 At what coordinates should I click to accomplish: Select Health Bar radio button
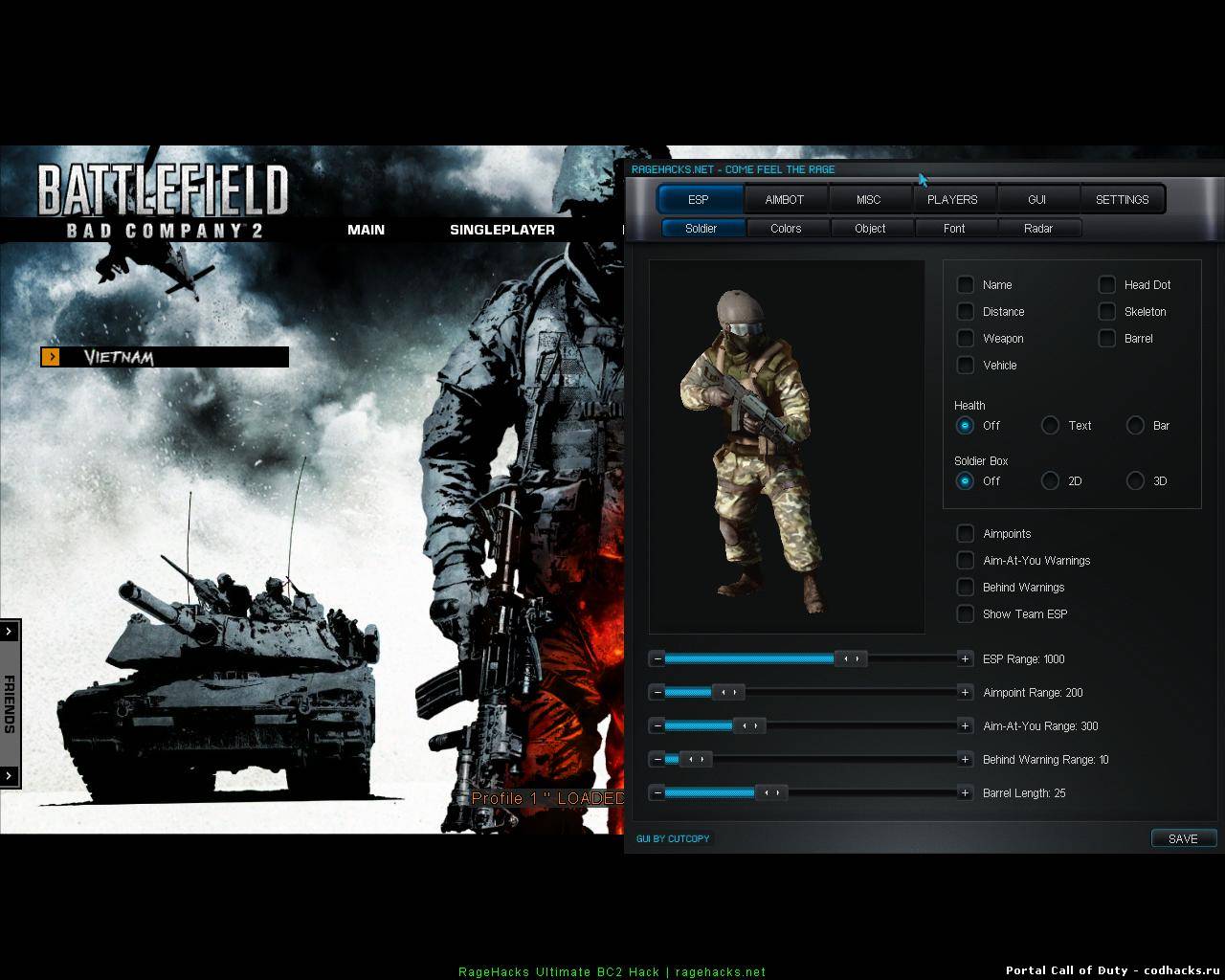pos(1135,425)
